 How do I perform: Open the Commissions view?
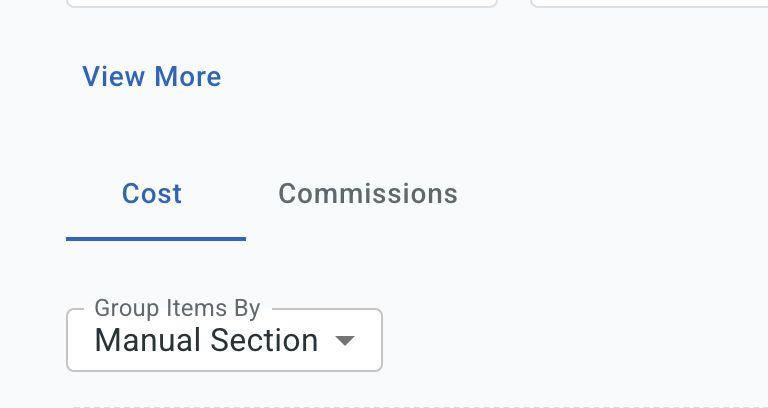tap(367, 194)
